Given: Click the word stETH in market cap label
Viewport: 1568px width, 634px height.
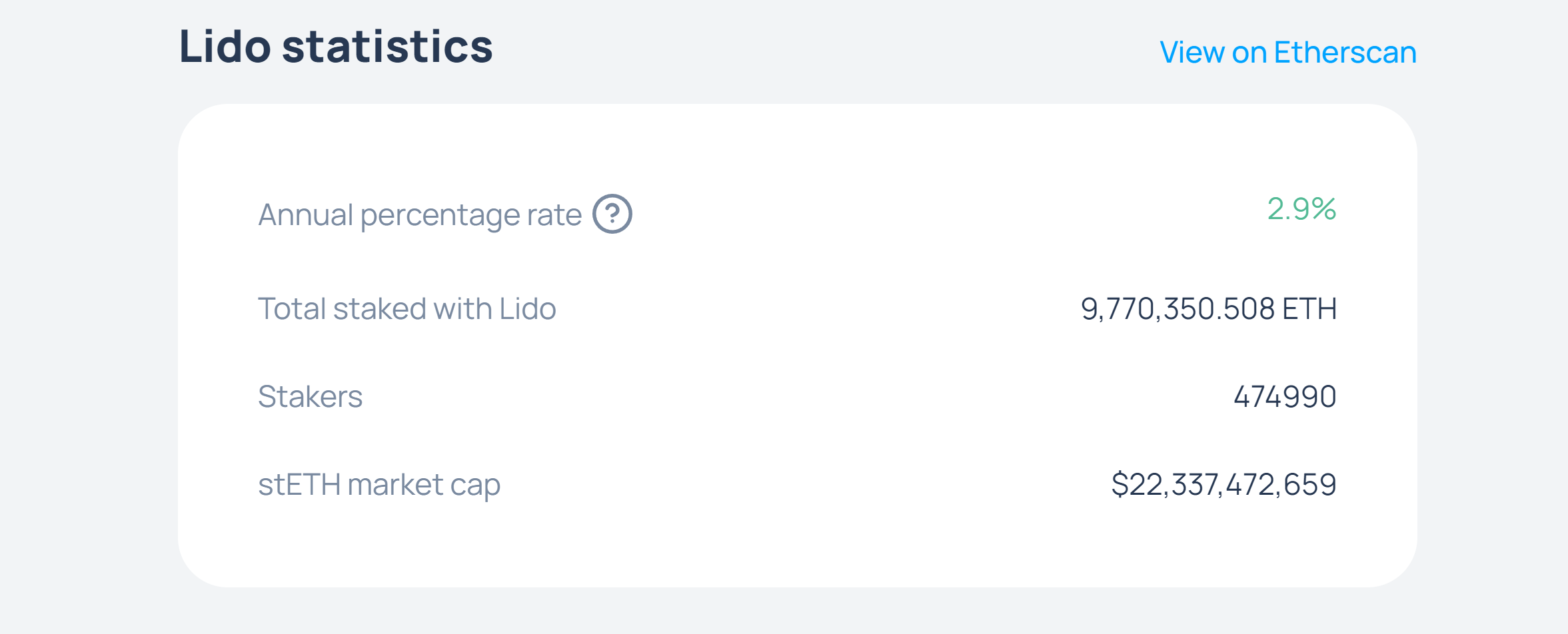Looking at the screenshot, I should (x=299, y=484).
